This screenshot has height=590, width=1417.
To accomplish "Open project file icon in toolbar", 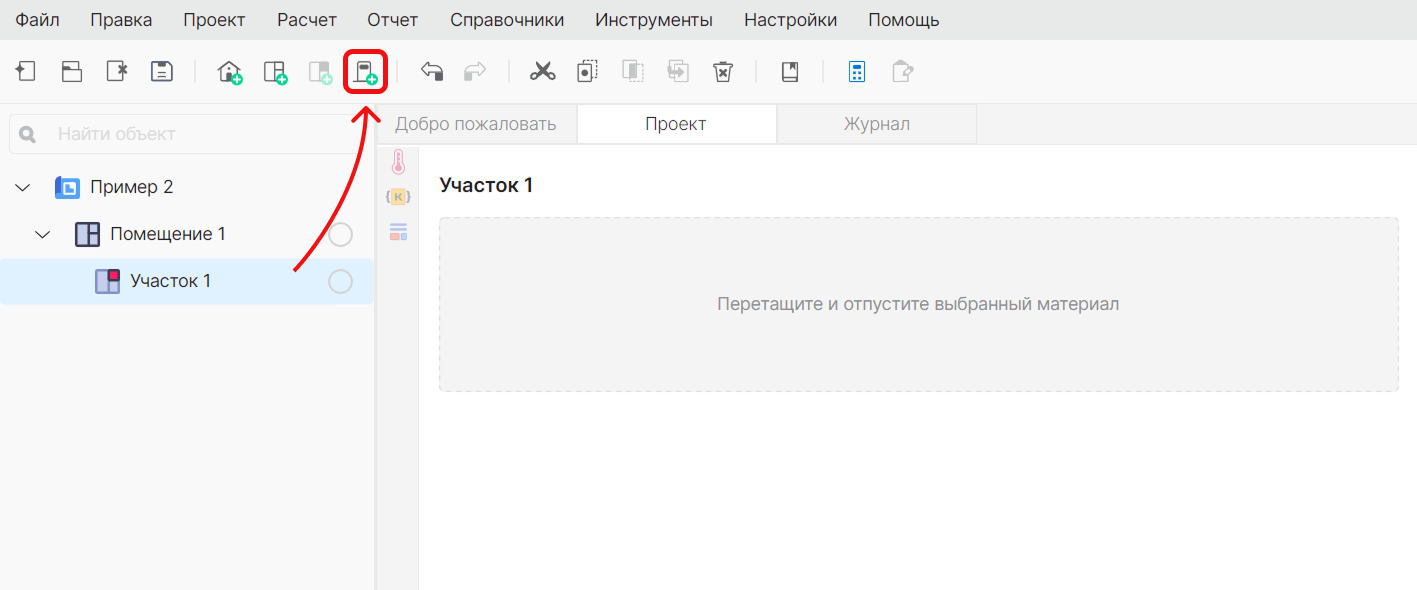I will point(72,72).
